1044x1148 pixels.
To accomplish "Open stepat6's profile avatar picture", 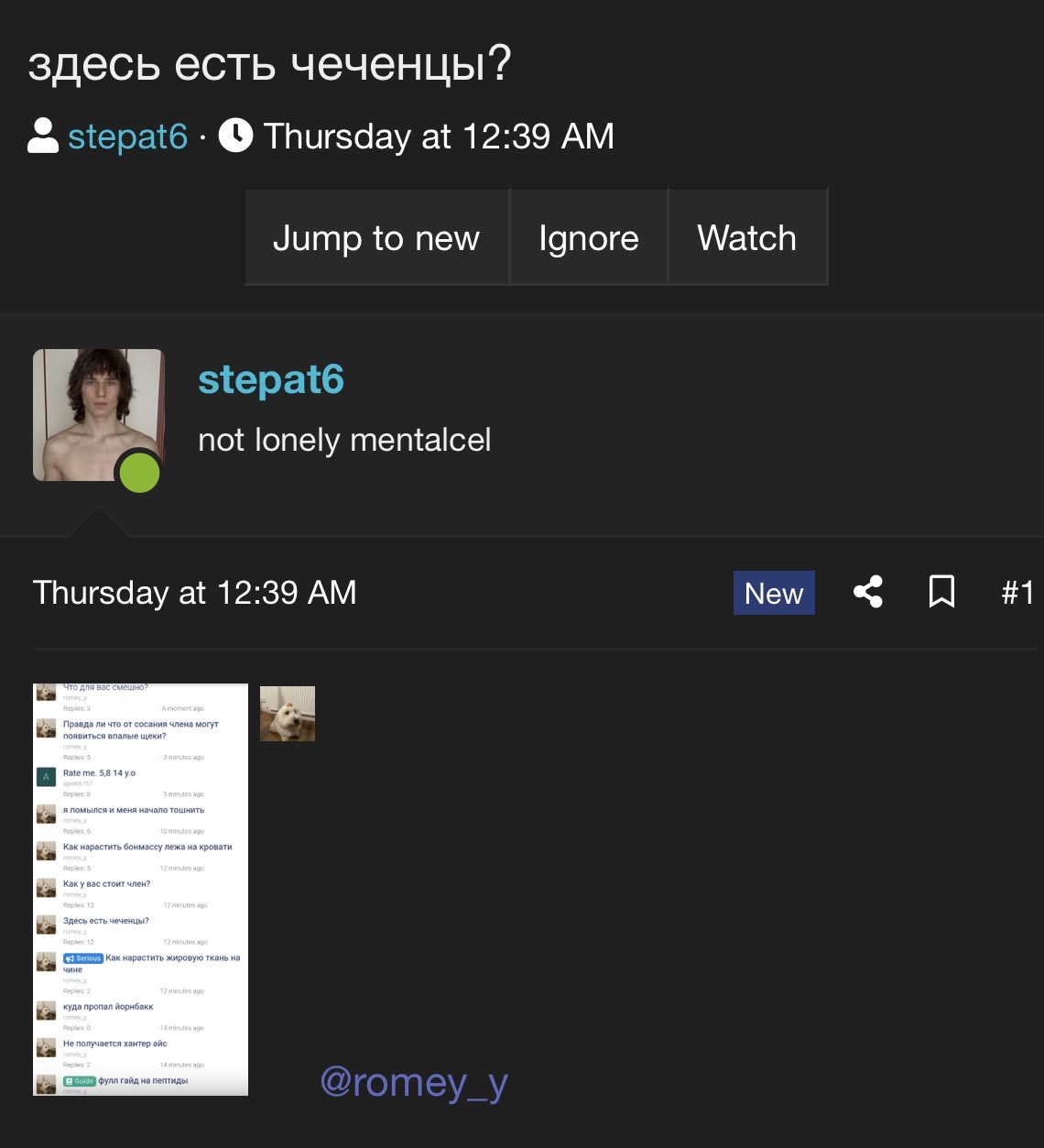I will coord(99,415).
